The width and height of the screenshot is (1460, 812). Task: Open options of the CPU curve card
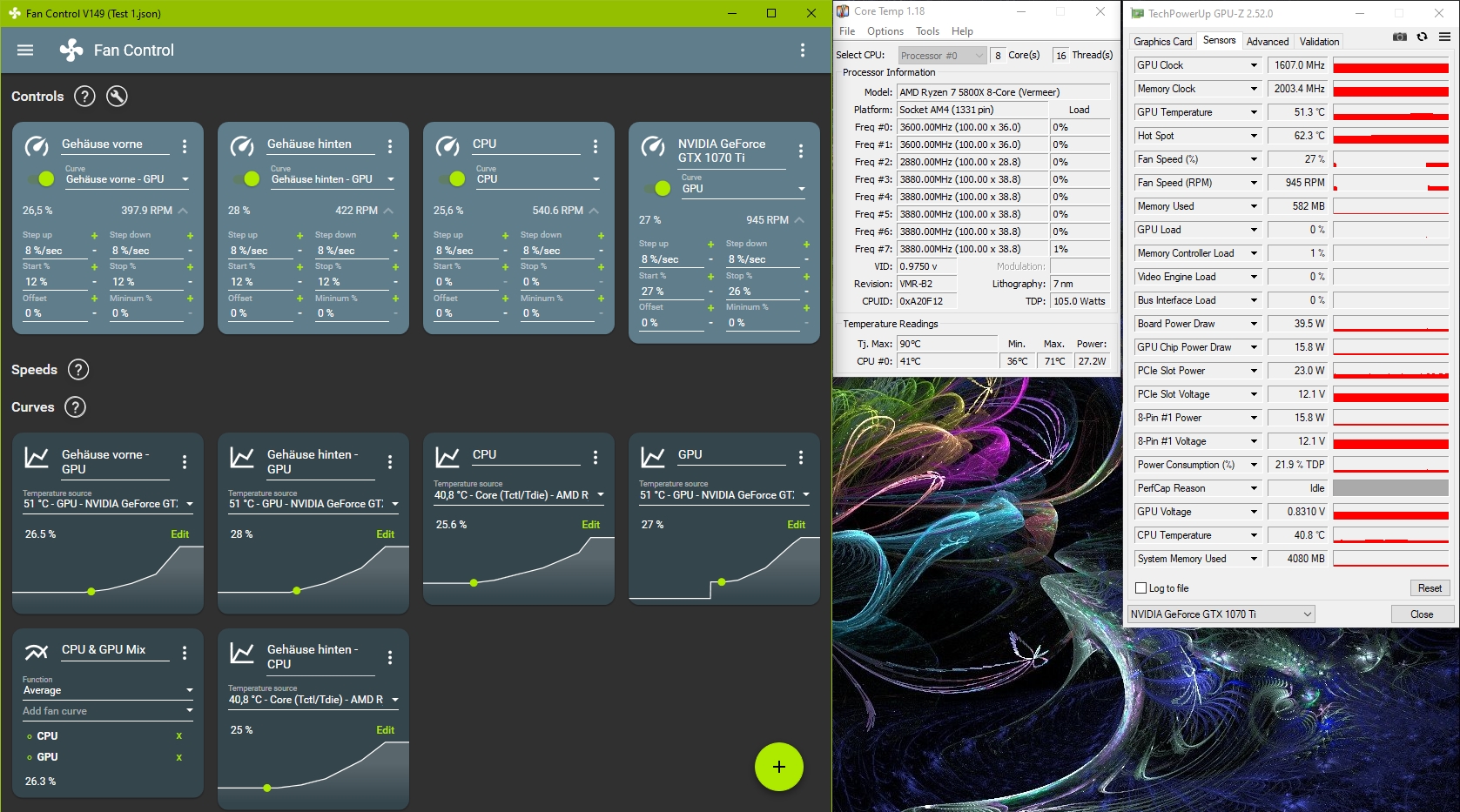click(x=595, y=457)
